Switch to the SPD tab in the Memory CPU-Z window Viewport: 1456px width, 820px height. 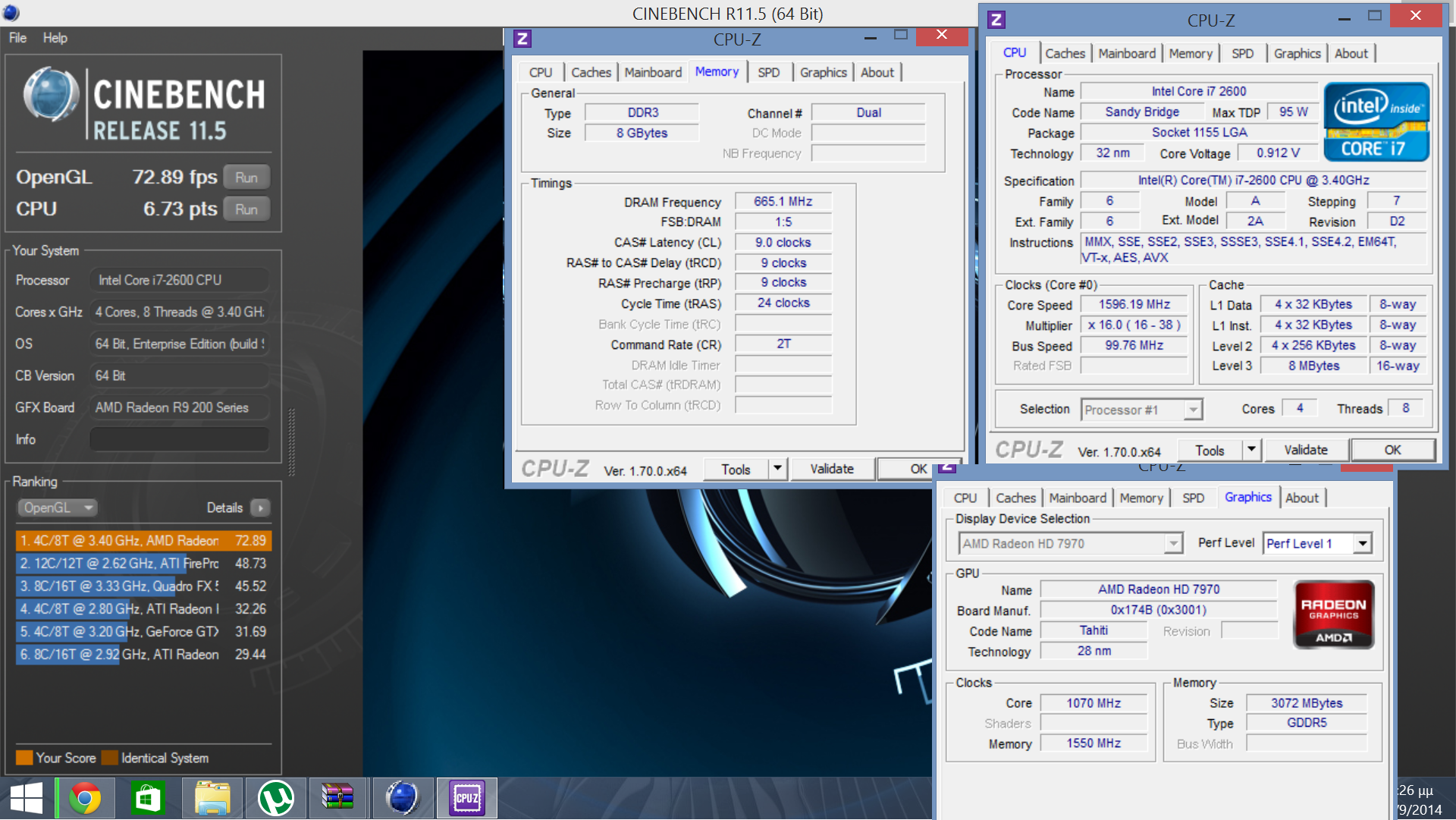click(x=769, y=72)
